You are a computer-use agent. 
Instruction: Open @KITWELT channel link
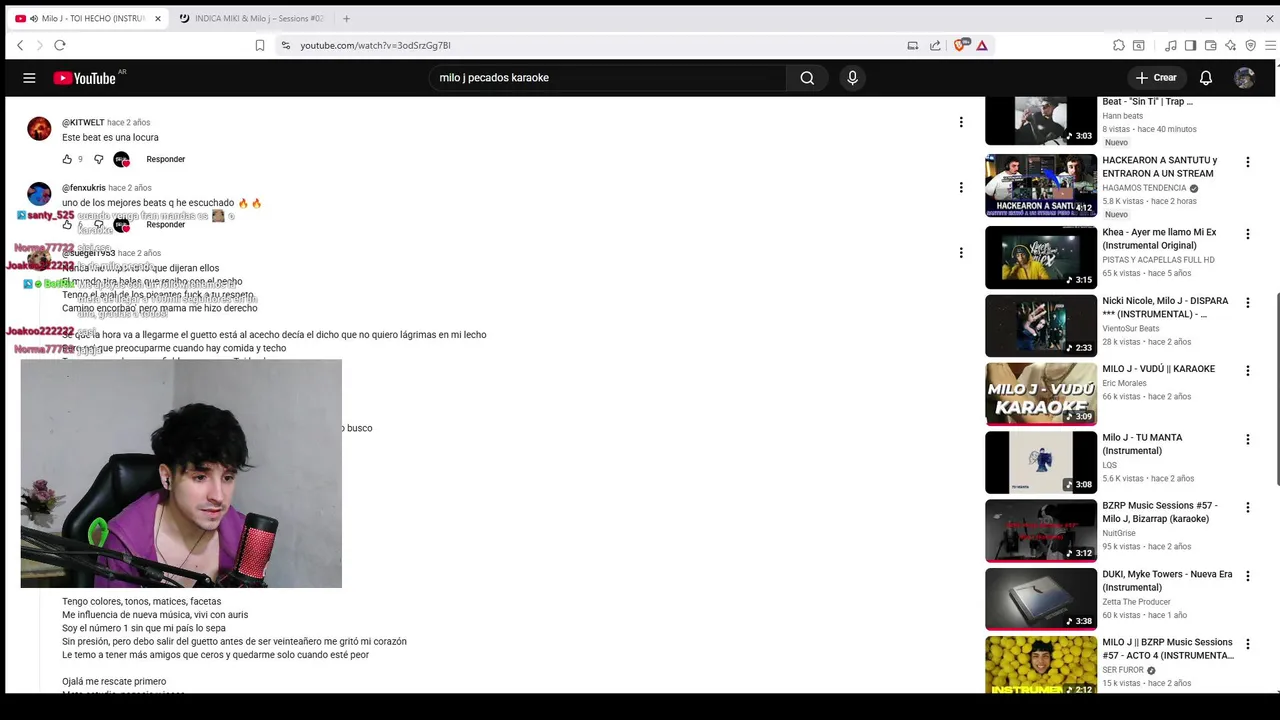point(83,122)
